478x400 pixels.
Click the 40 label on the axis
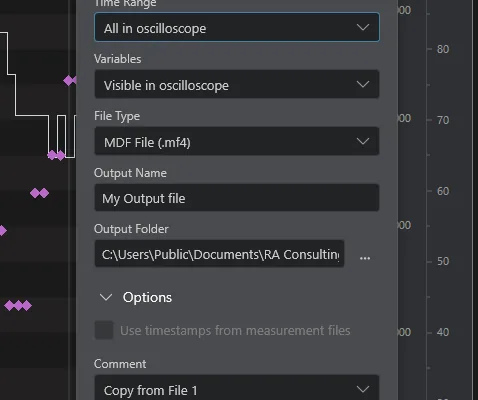443,332
